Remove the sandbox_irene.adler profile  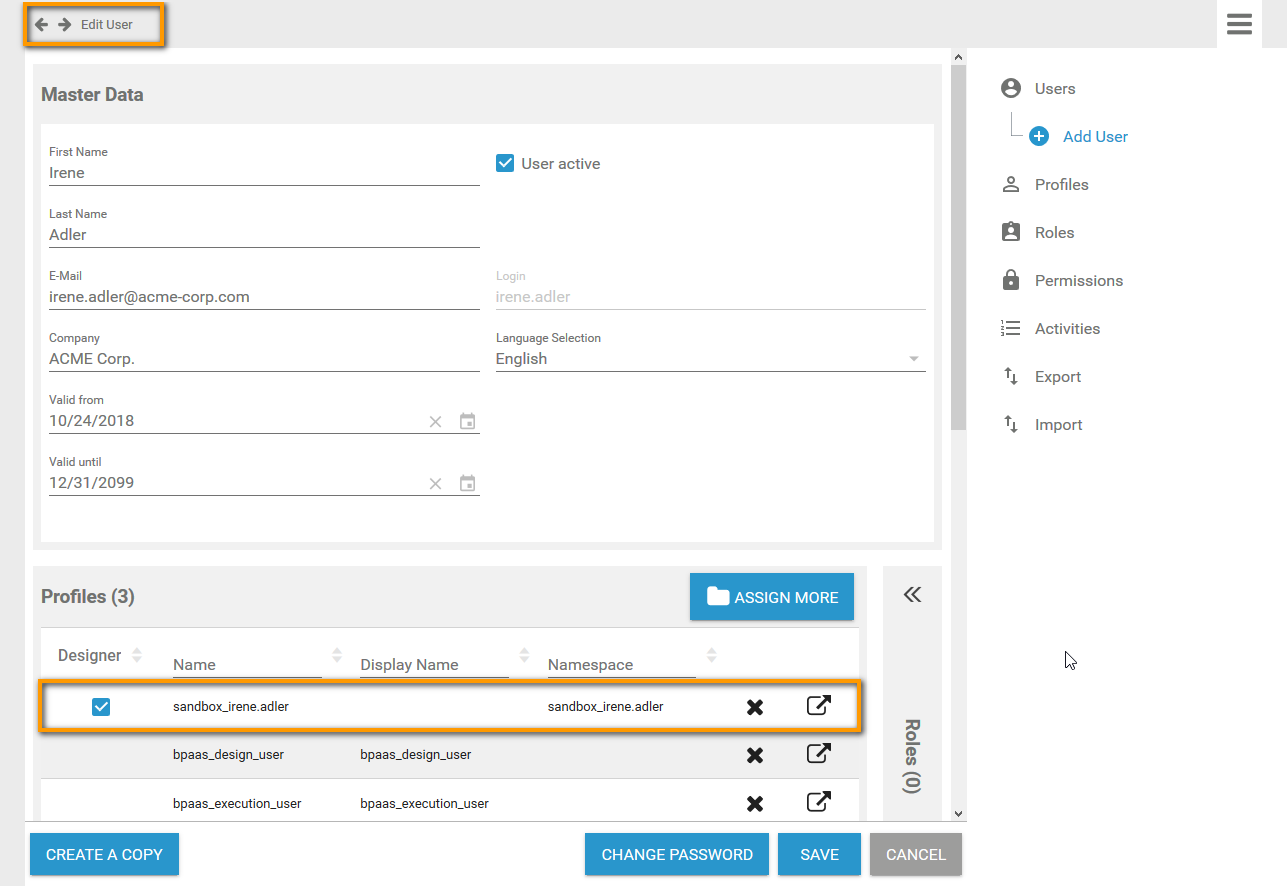[755, 707]
